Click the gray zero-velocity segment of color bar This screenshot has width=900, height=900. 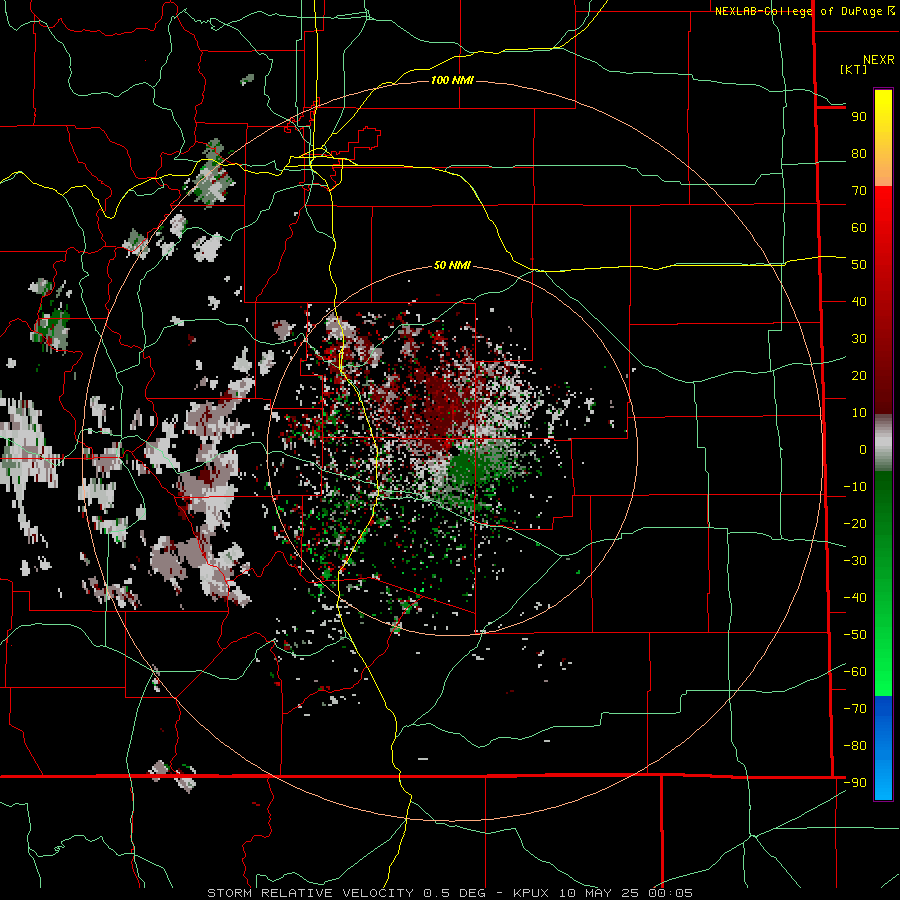click(883, 443)
